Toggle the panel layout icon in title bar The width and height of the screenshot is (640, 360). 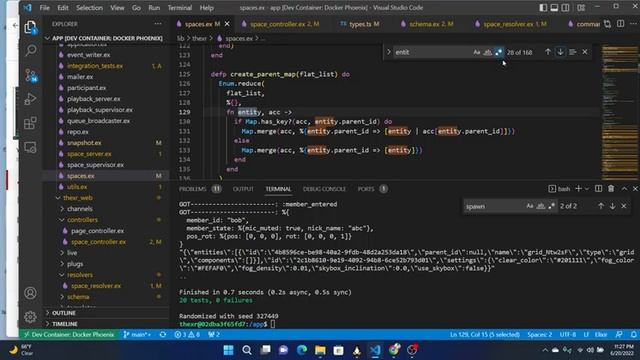click(554, 7)
